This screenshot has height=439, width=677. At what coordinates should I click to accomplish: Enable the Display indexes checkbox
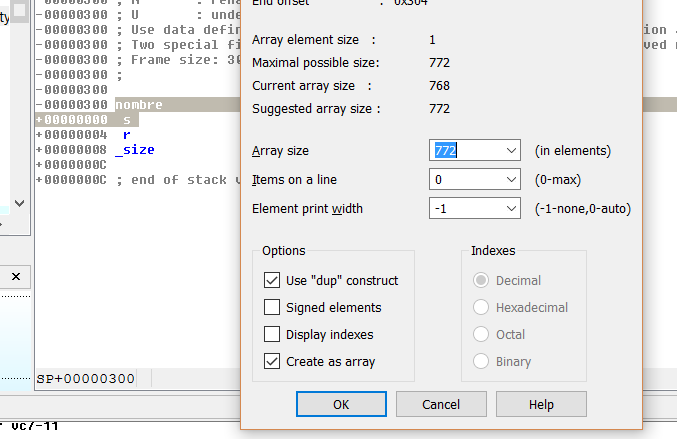click(272, 335)
